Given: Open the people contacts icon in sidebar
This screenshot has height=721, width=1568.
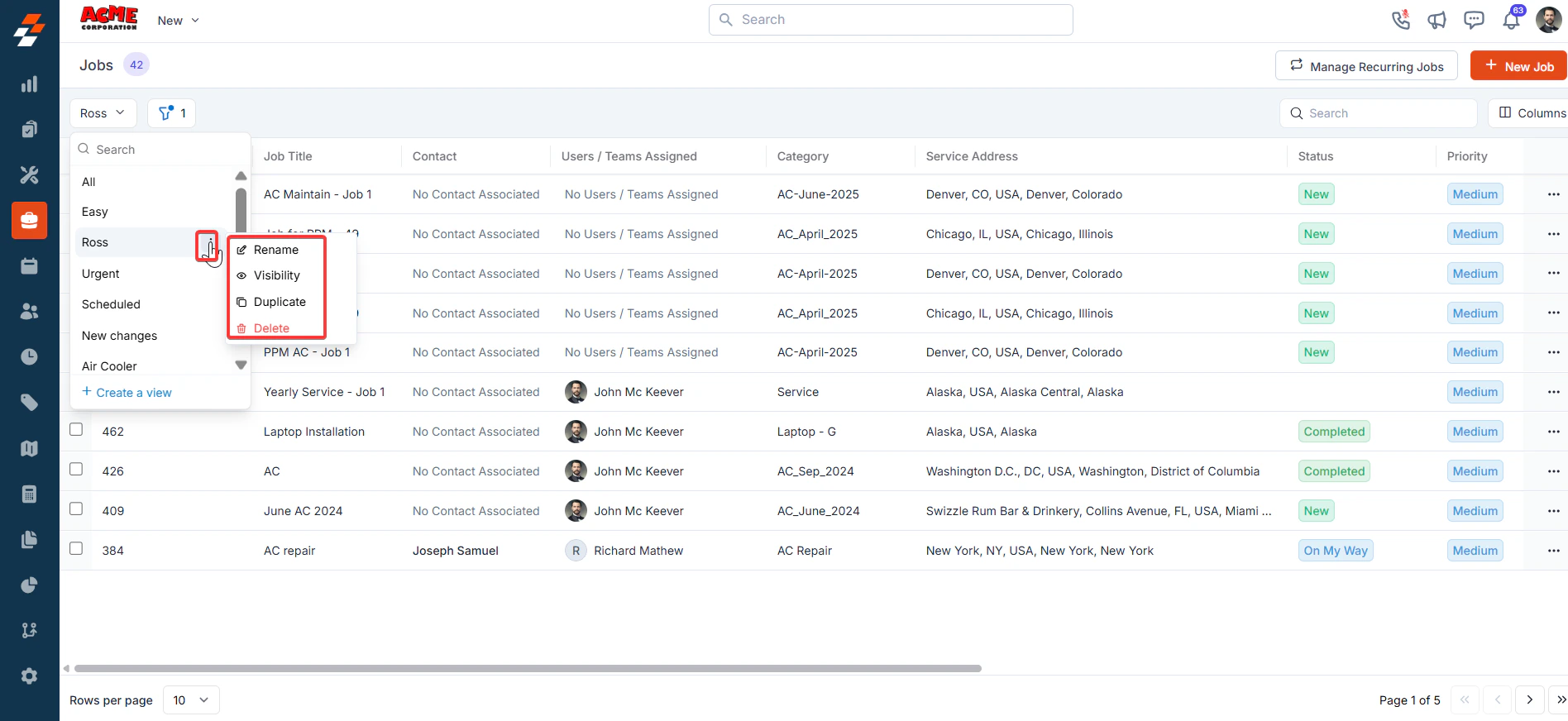Looking at the screenshot, I should click(29, 311).
